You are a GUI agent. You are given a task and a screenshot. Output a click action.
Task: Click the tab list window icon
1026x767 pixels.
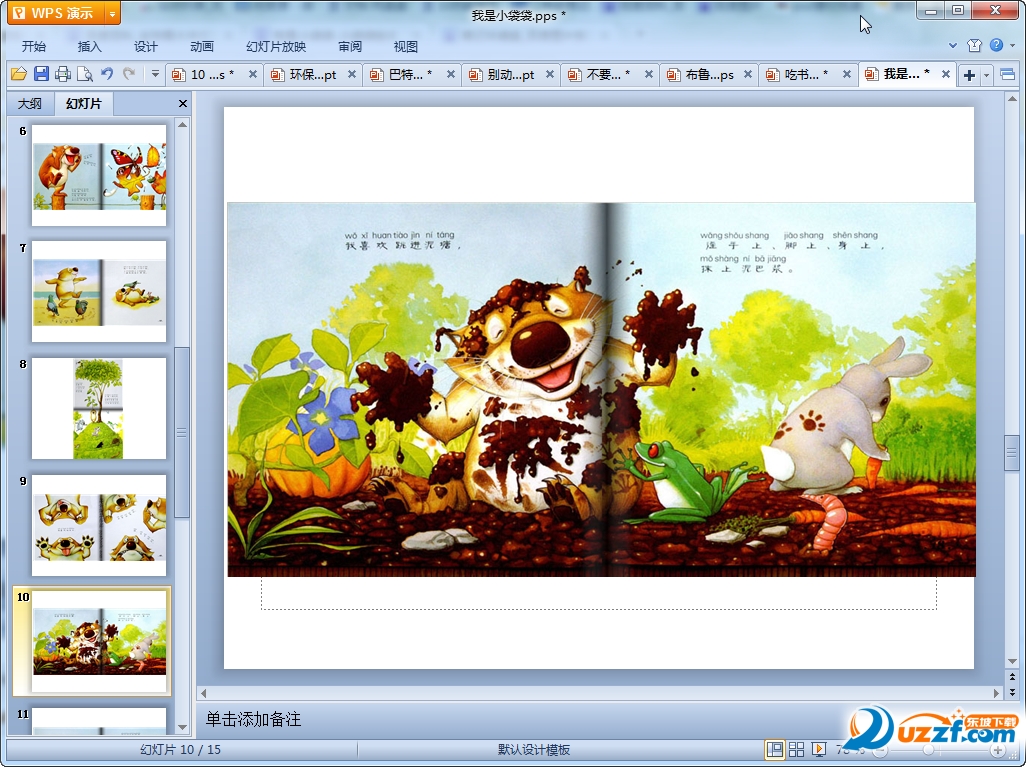1008,75
